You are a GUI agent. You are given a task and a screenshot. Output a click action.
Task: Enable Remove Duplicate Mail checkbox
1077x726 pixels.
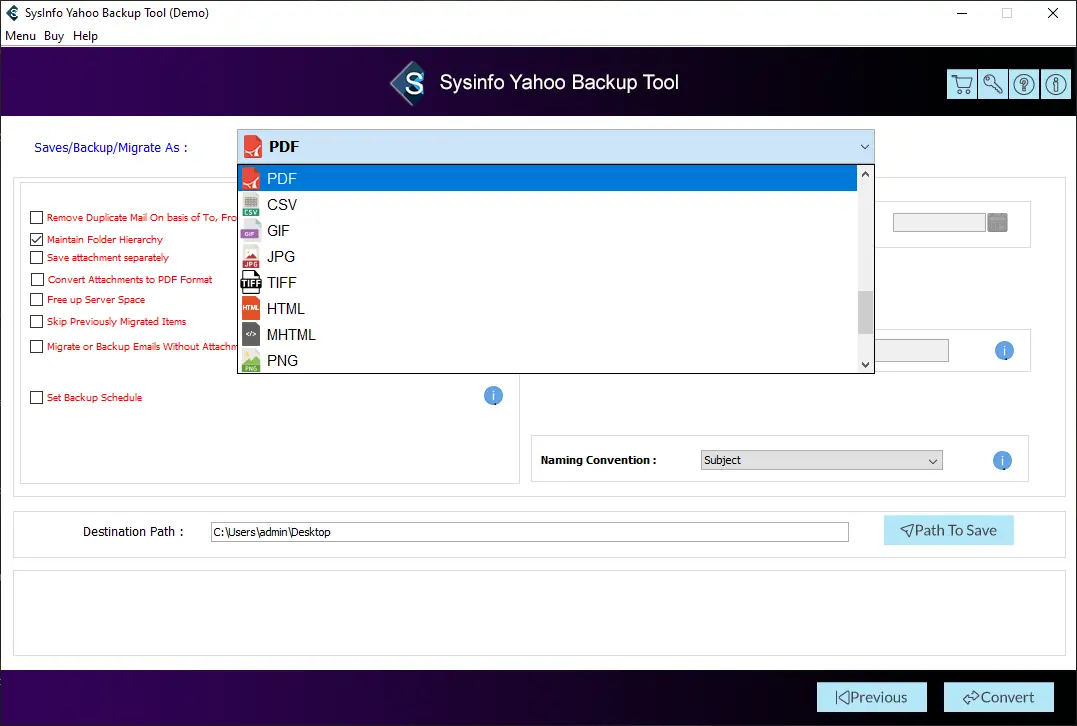coord(37,218)
